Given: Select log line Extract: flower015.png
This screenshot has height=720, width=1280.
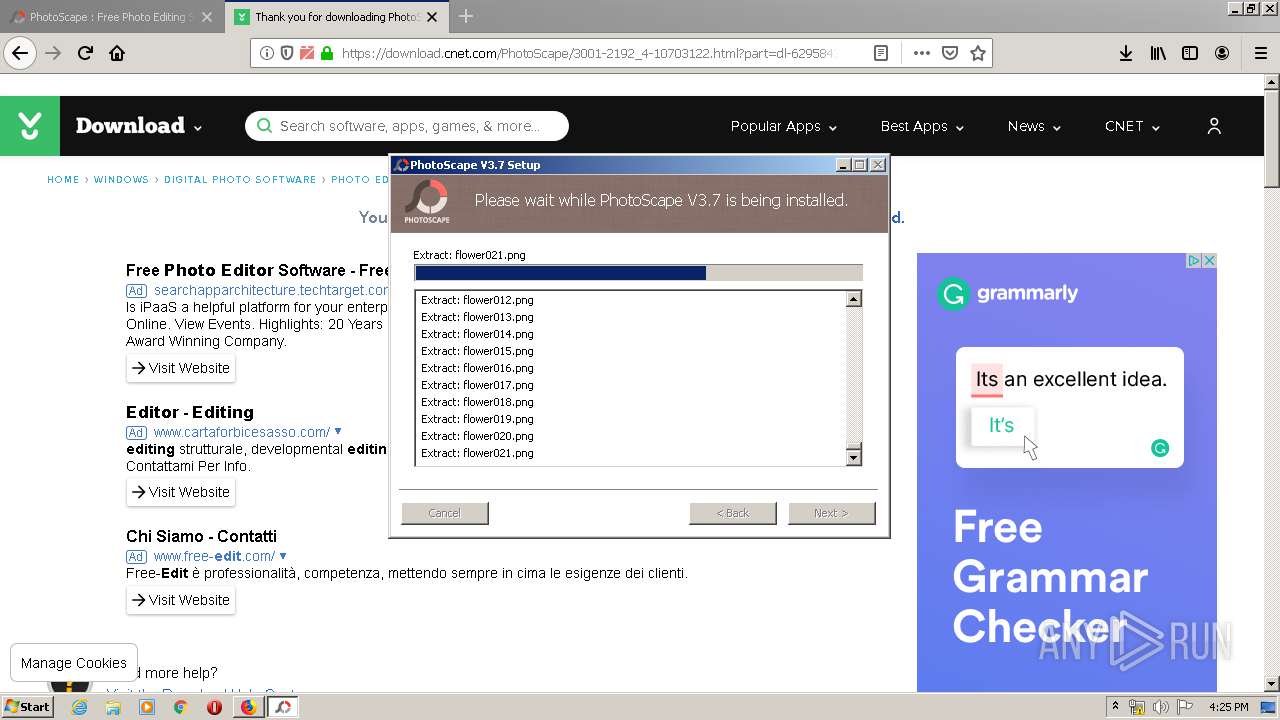Looking at the screenshot, I should [477, 351].
